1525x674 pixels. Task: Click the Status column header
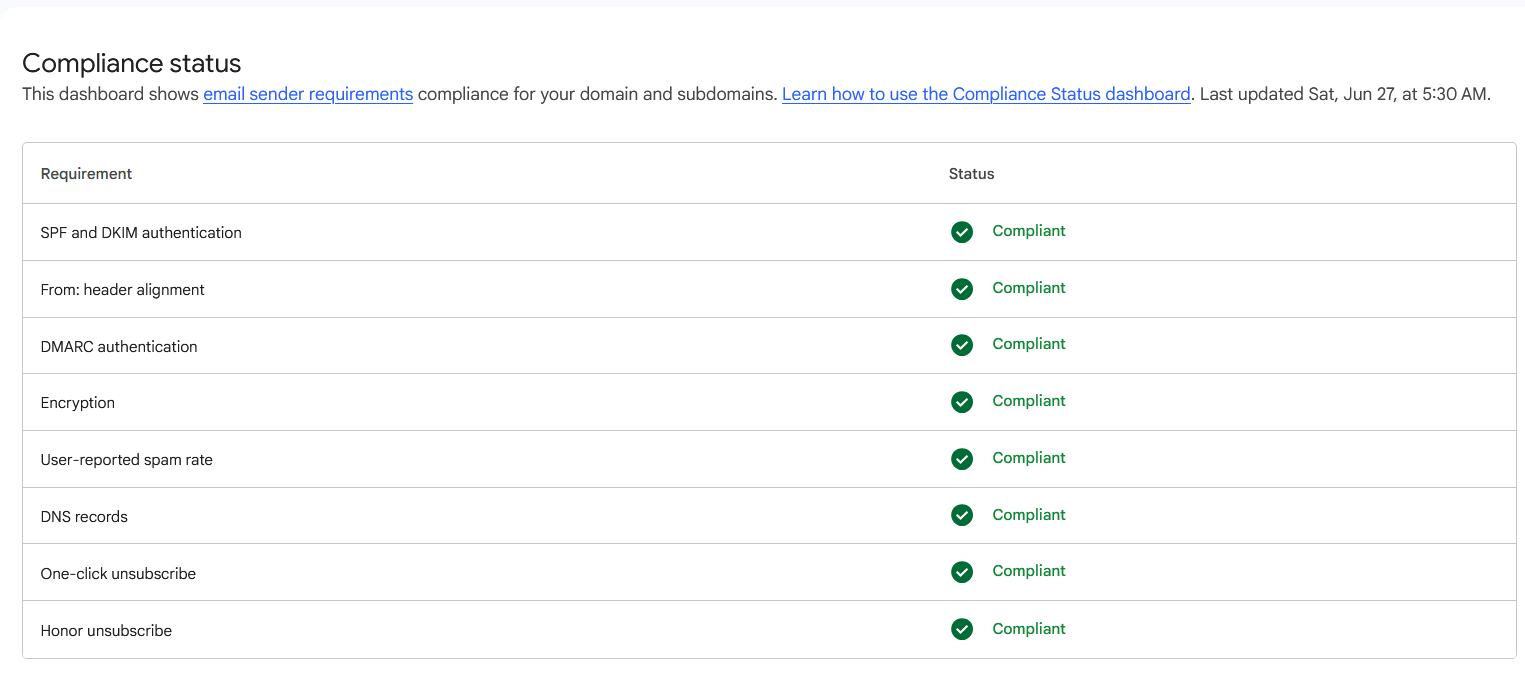click(971, 174)
